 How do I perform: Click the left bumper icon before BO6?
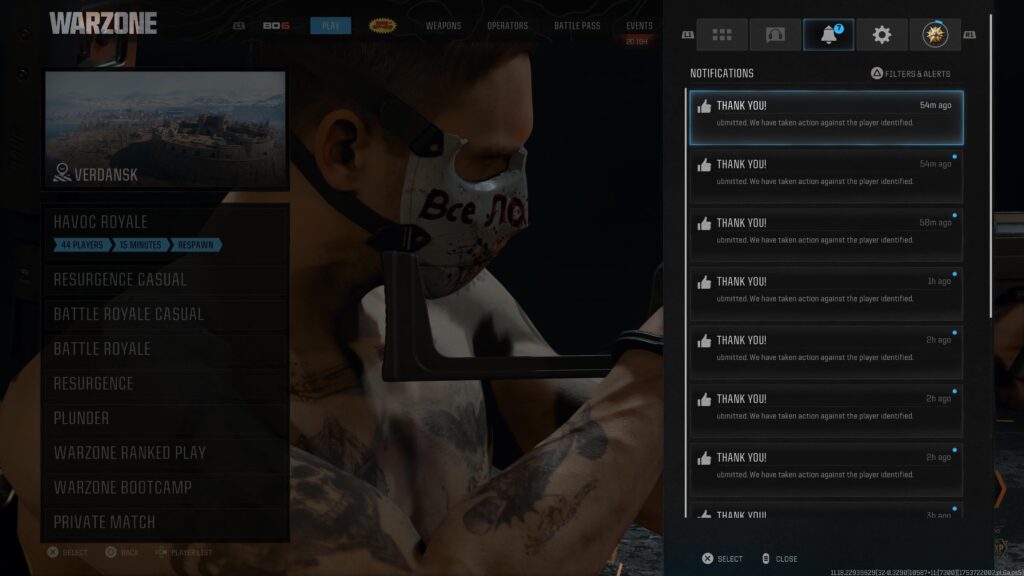[x=239, y=25]
